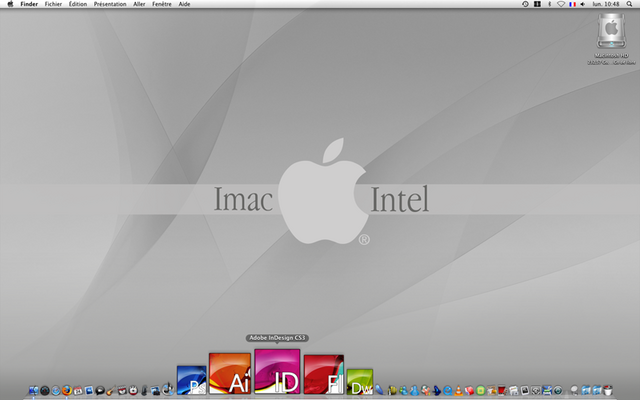The height and width of the screenshot is (400, 640).
Task: Launch Firefox from the dock
Action: tap(67, 391)
